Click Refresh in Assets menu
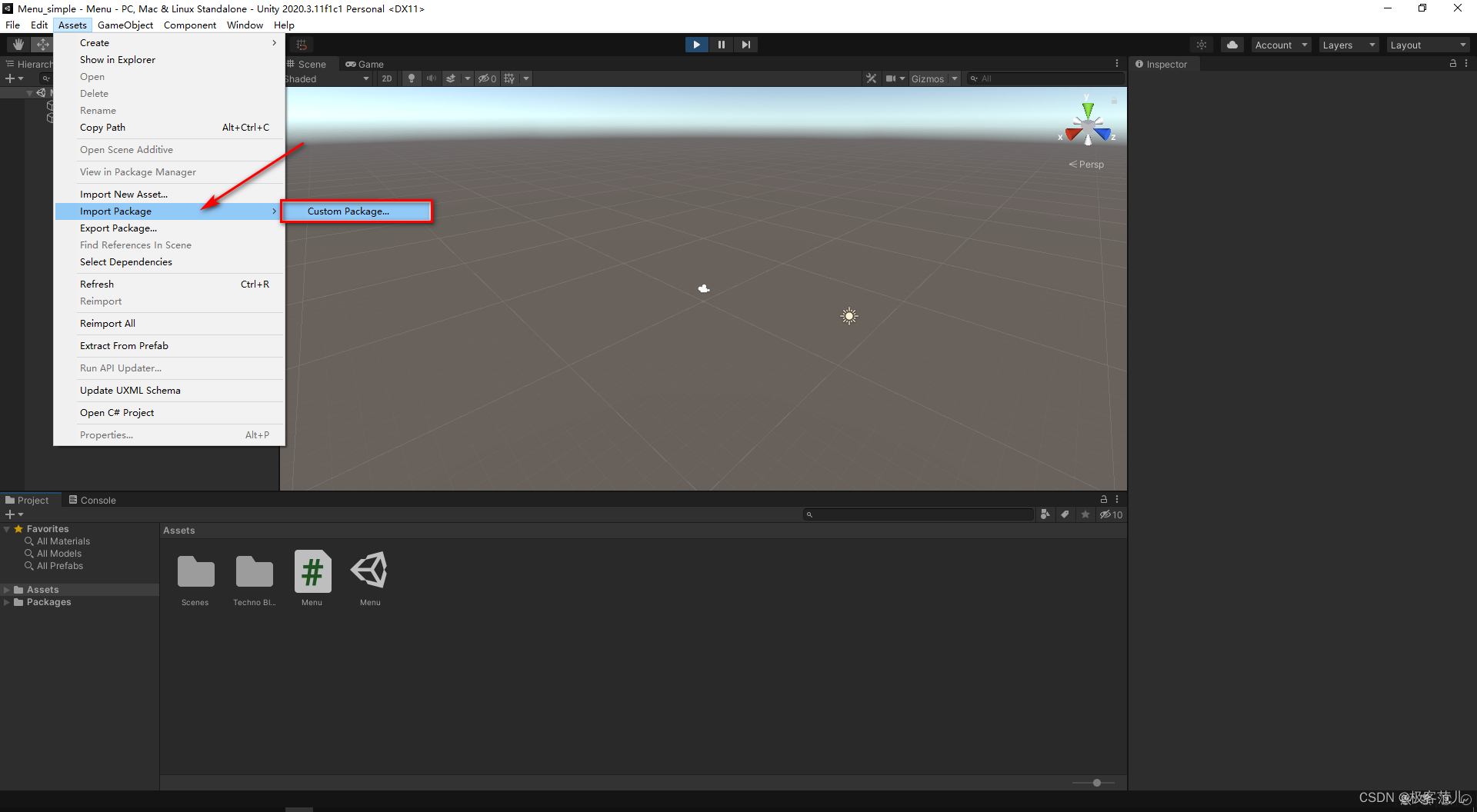 (169, 285)
